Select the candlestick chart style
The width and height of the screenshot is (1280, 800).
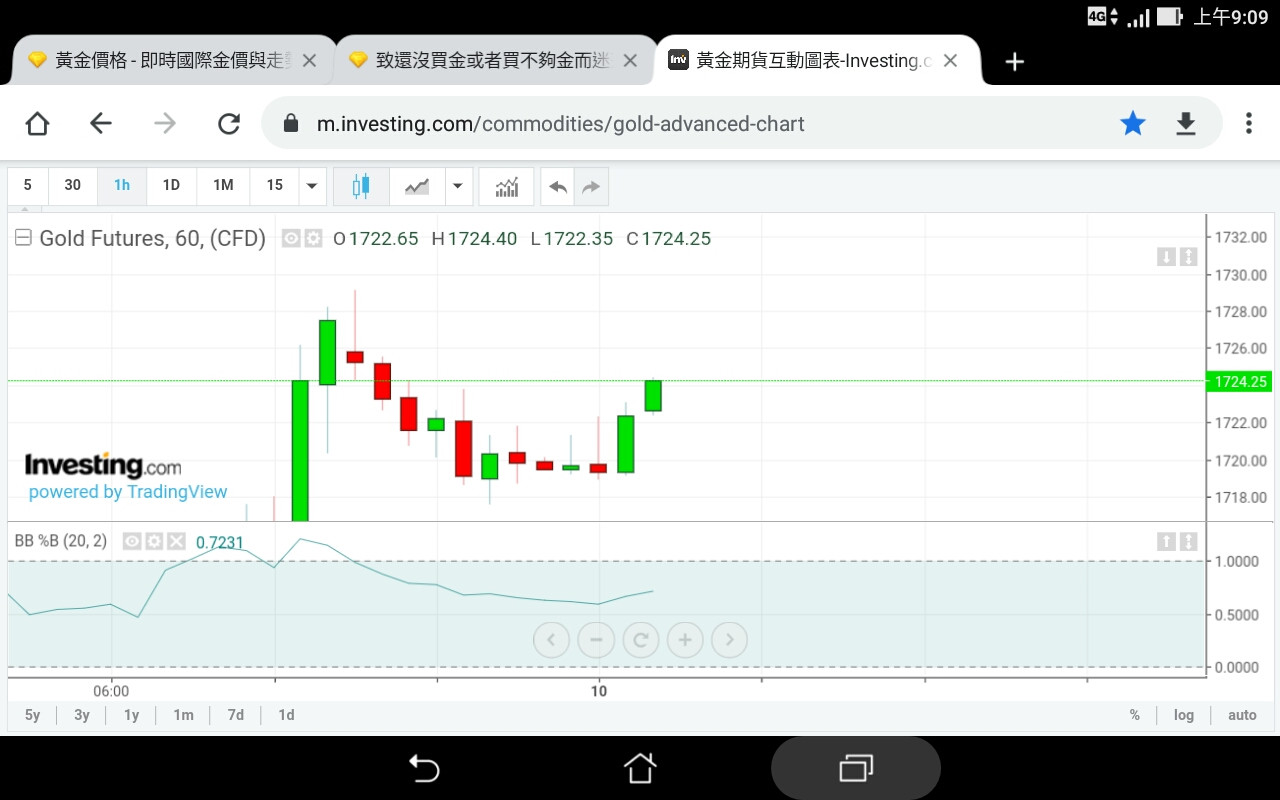pos(361,185)
